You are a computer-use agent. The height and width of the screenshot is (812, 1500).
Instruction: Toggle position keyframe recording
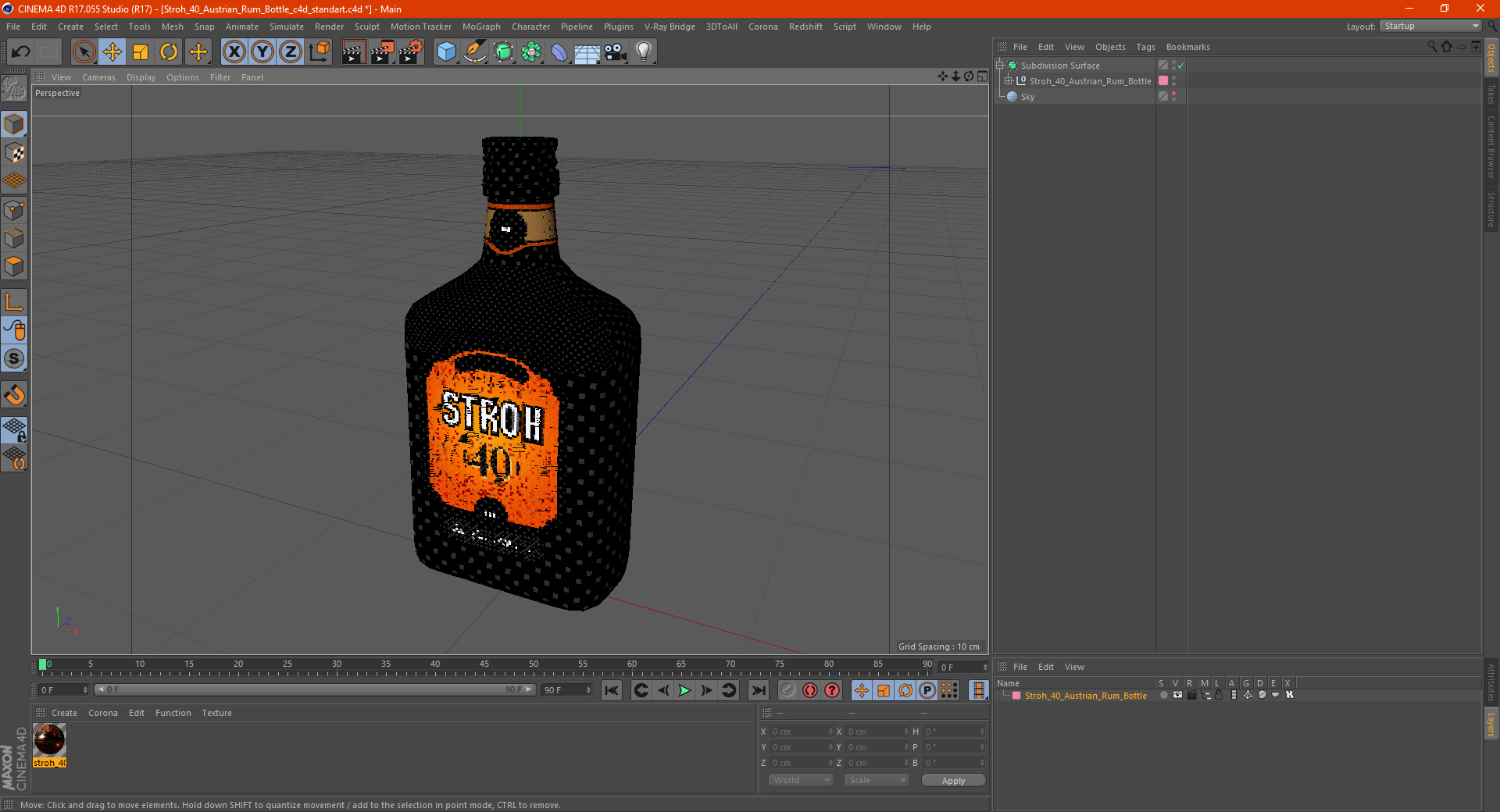[x=862, y=690]
